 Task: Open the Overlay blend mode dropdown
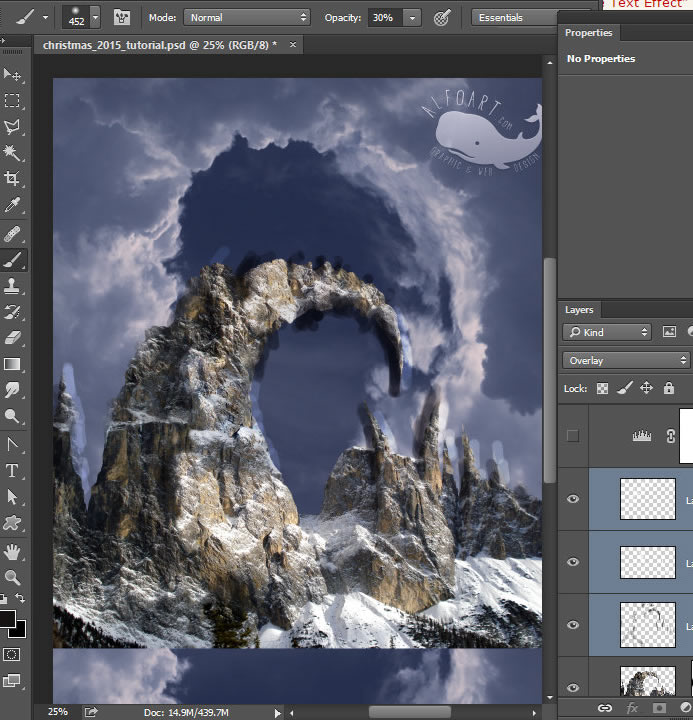pyautogui.click(x=626, y=360)
